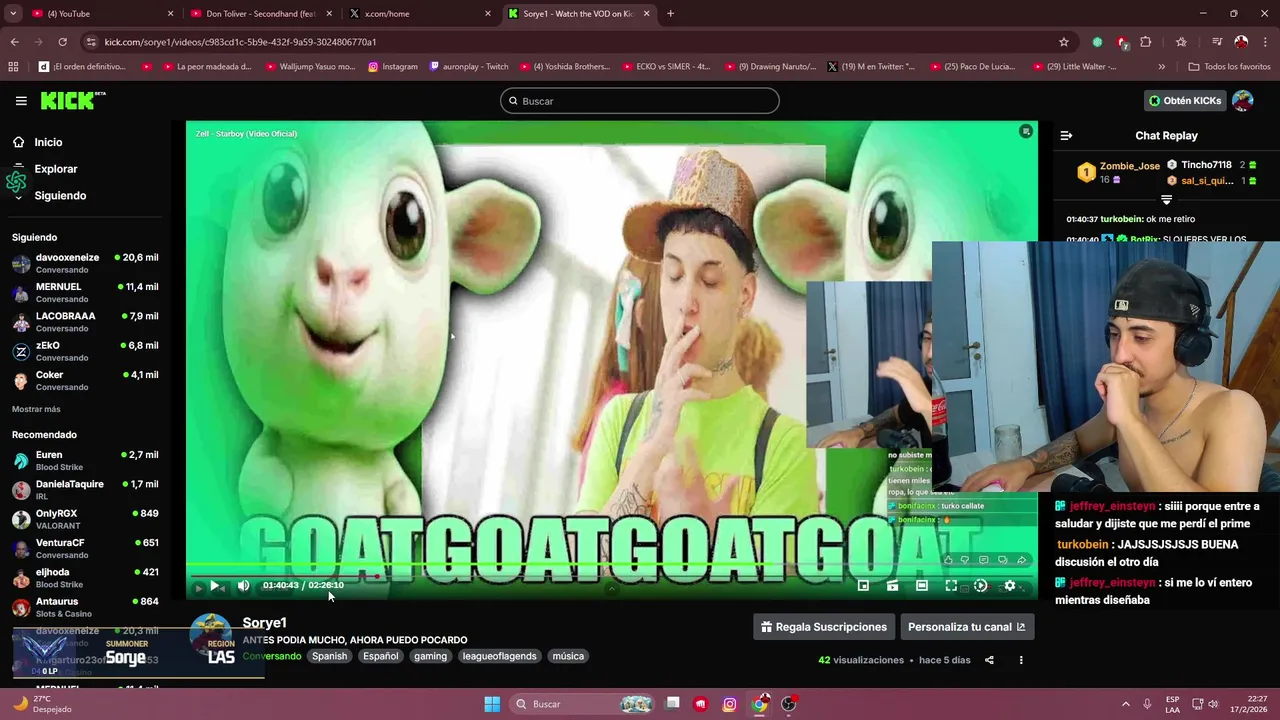Share the video via share icon
Image resolution: width=1280 pixels, height=720 pixels.
point(989,660)
